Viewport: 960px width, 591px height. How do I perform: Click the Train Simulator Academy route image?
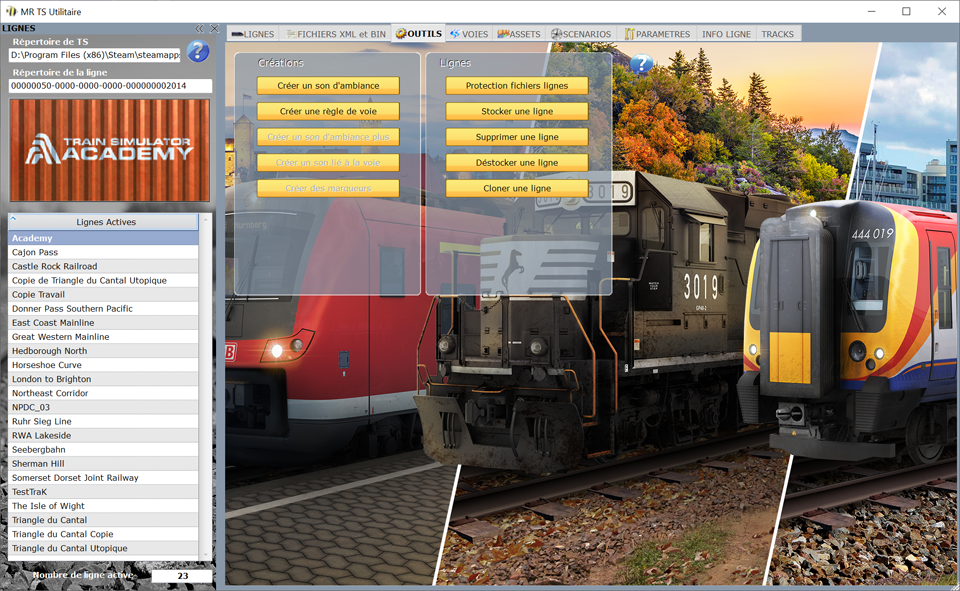(110, 150)
